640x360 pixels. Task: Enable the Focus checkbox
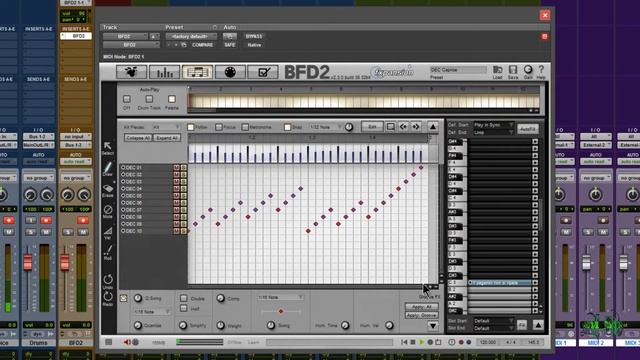[x=219, y=127]
